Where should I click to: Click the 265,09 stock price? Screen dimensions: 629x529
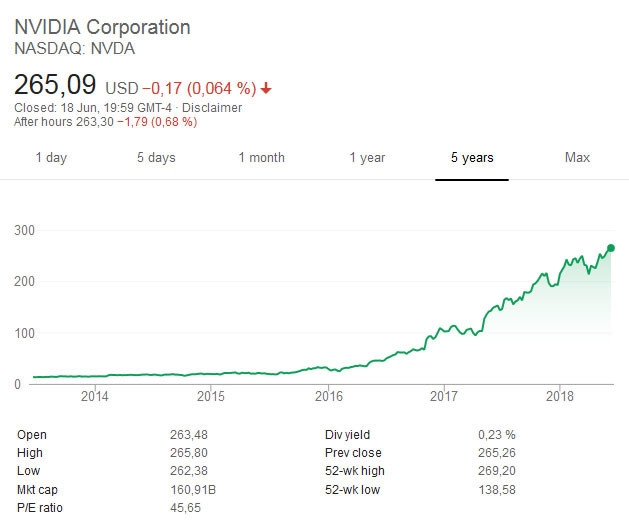(57, 84)
